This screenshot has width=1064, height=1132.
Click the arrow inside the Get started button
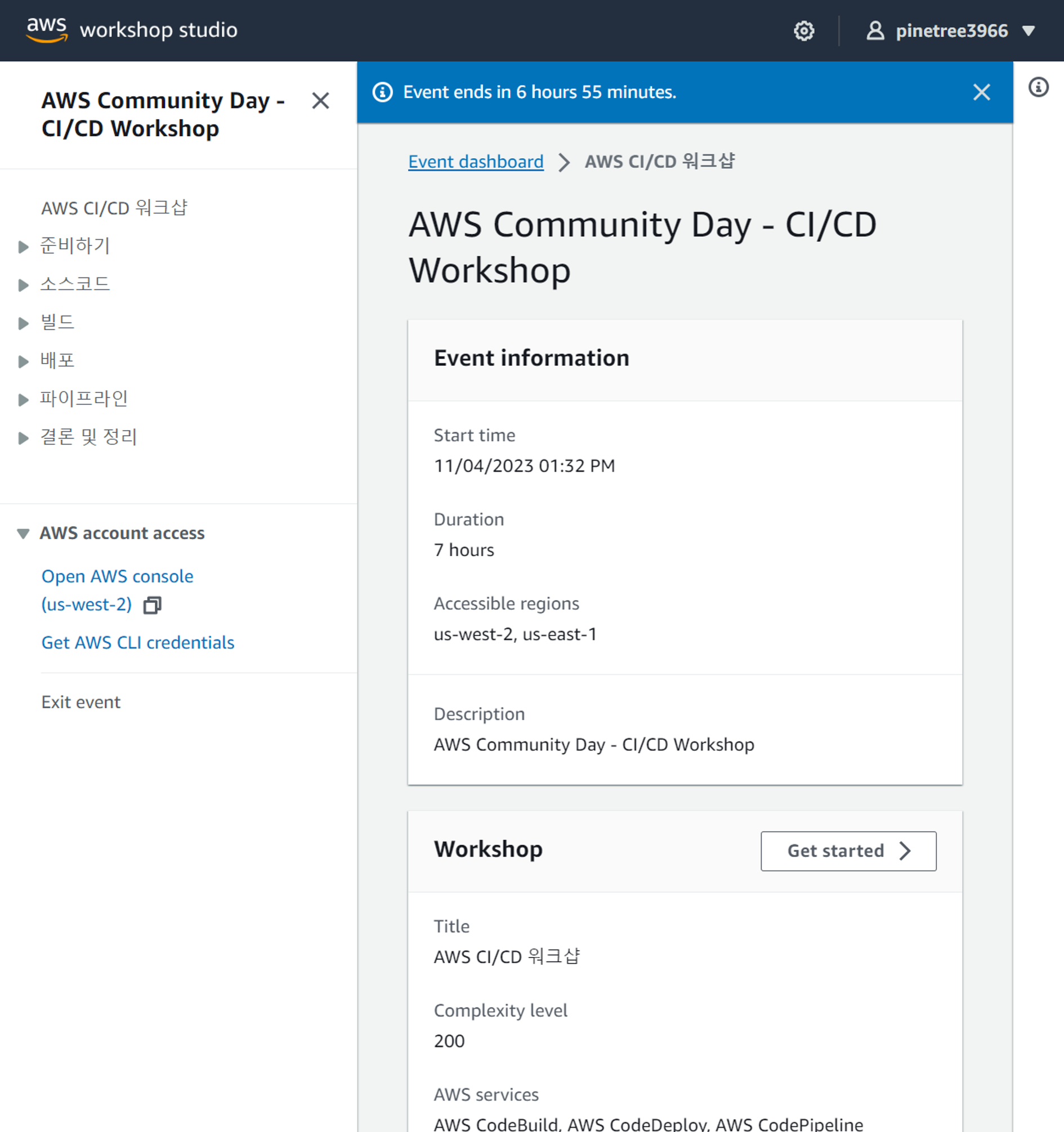point(905,851)
